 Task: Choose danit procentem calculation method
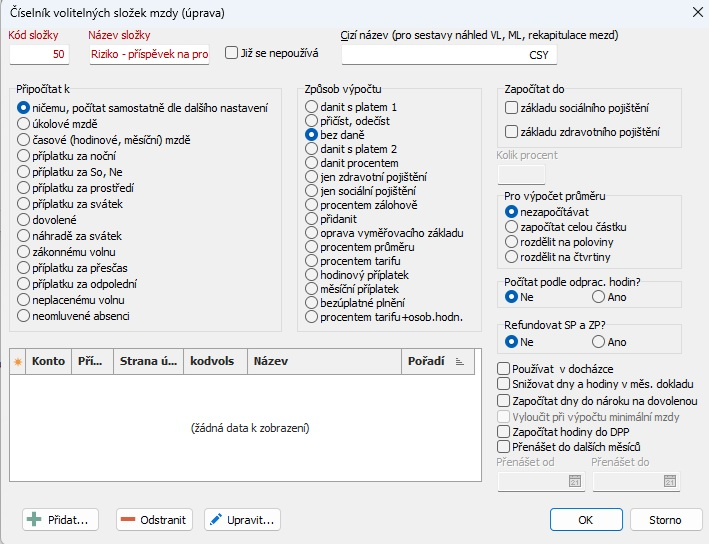click(x=312, y=163)
